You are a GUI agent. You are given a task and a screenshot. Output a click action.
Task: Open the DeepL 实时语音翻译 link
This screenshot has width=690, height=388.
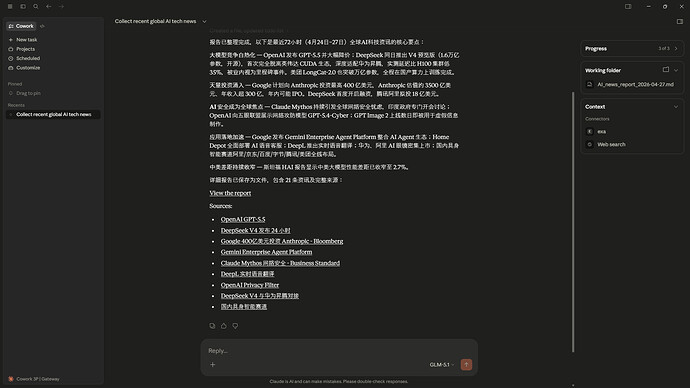[248, 274]
